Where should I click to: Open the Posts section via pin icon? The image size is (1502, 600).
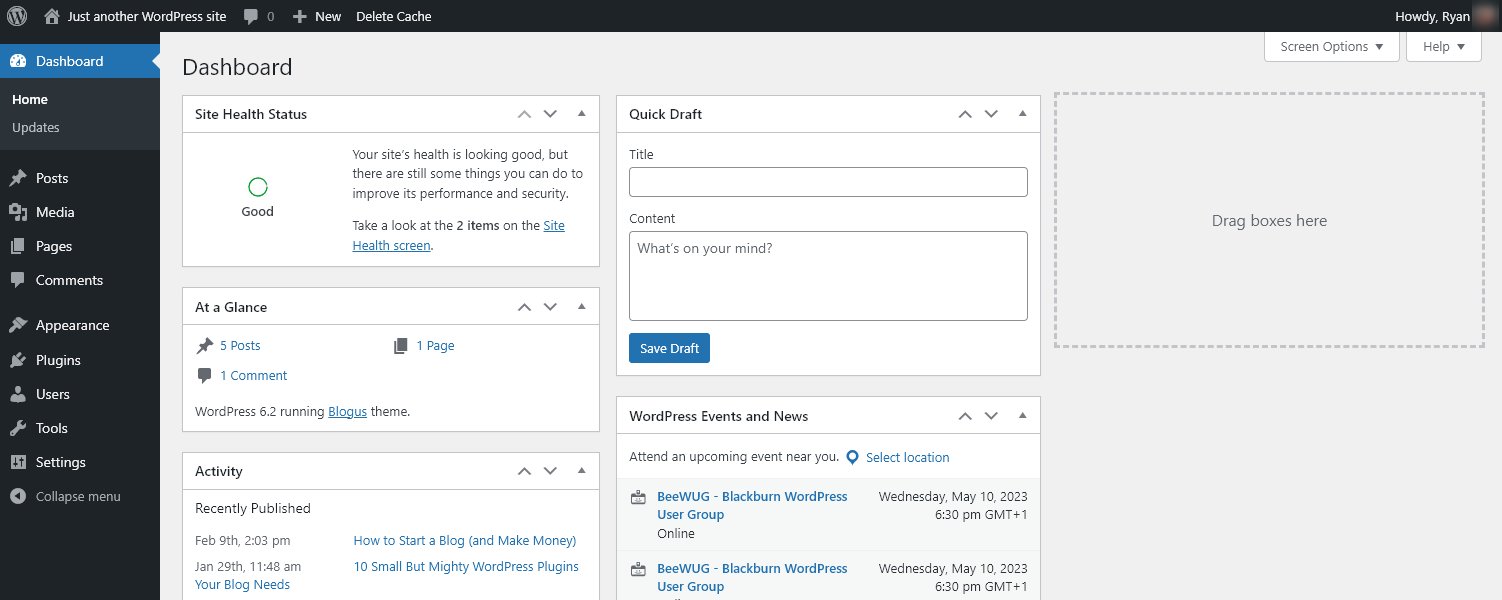coord(19,177)
